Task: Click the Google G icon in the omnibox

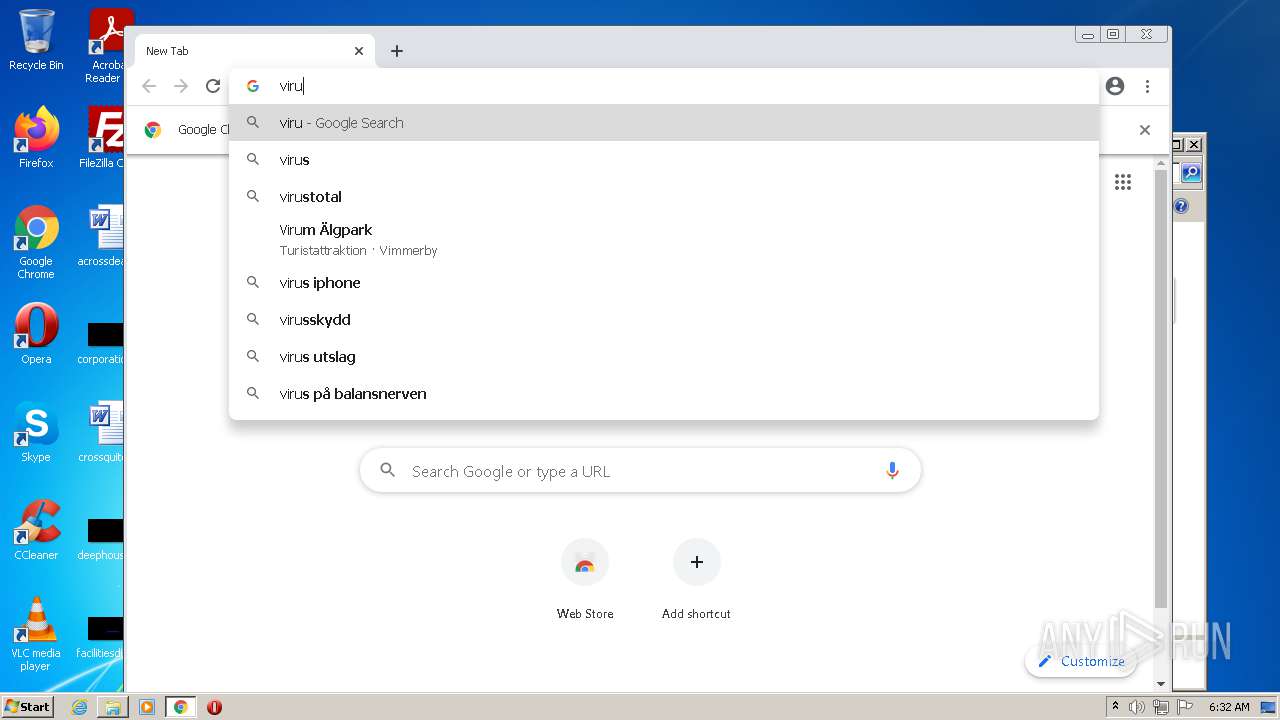Action: (253, 86)
